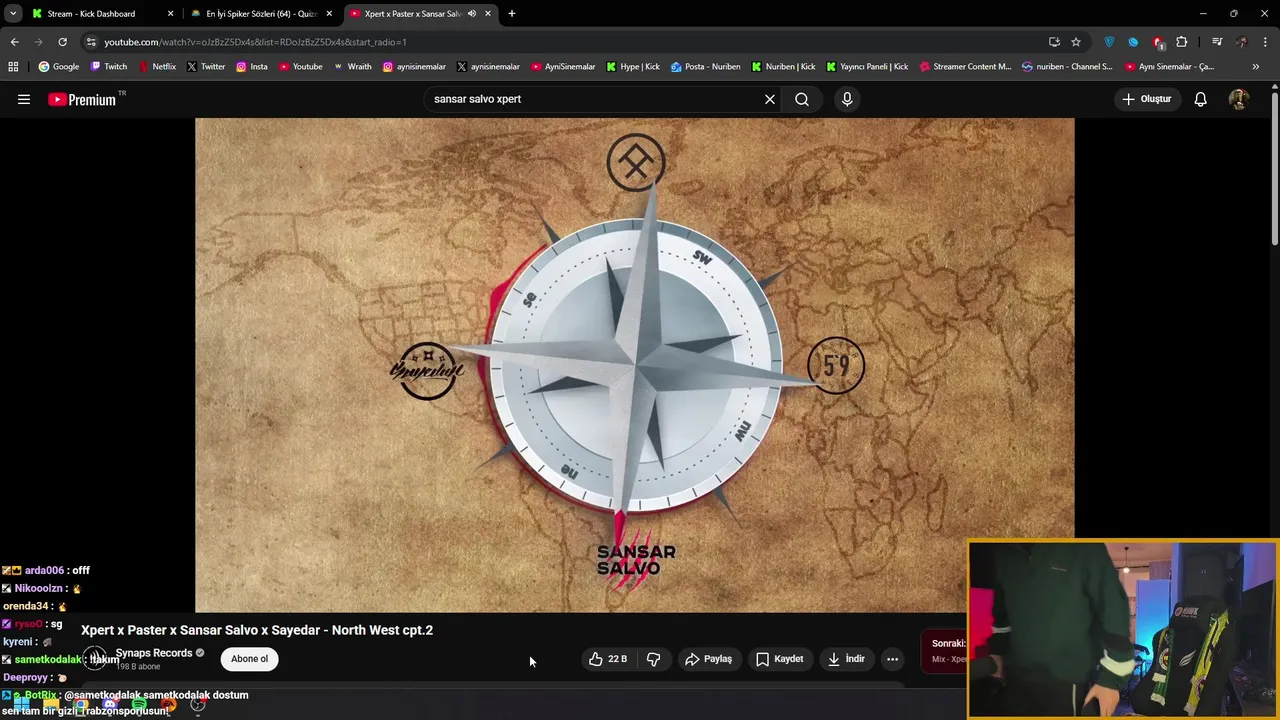
Task: Download the video with İndir
Action: (x=845, y=659)
